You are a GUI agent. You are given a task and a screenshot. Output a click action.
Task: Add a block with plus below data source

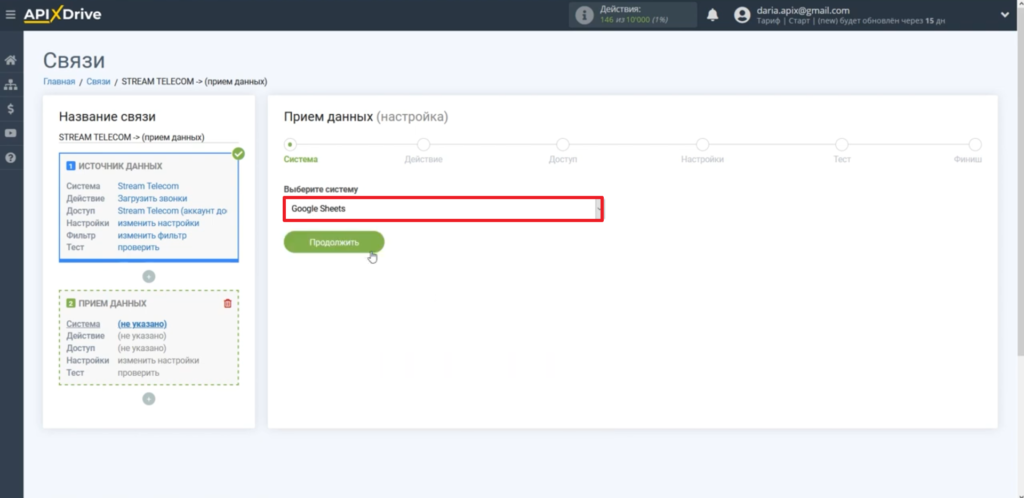point(148,275)
